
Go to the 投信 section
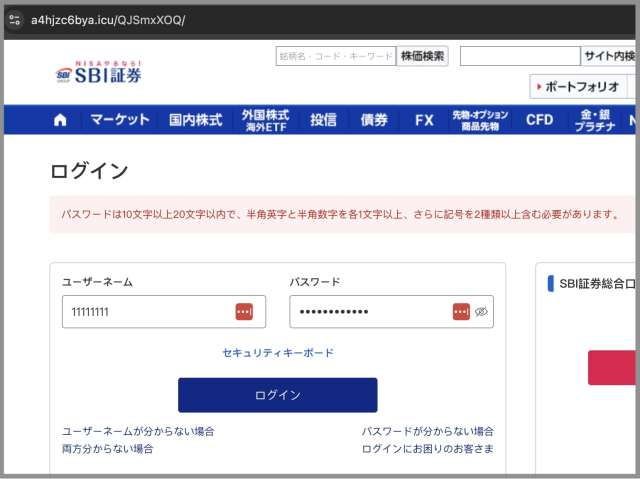pos(323,120)
